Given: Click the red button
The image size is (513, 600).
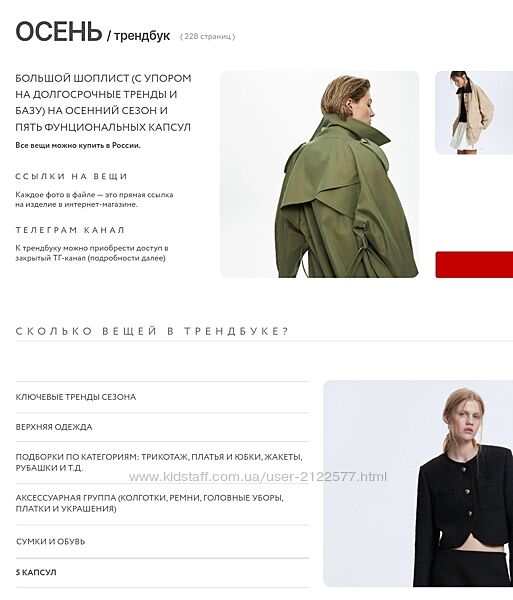Looking at the screenshot, I should 474,264.
